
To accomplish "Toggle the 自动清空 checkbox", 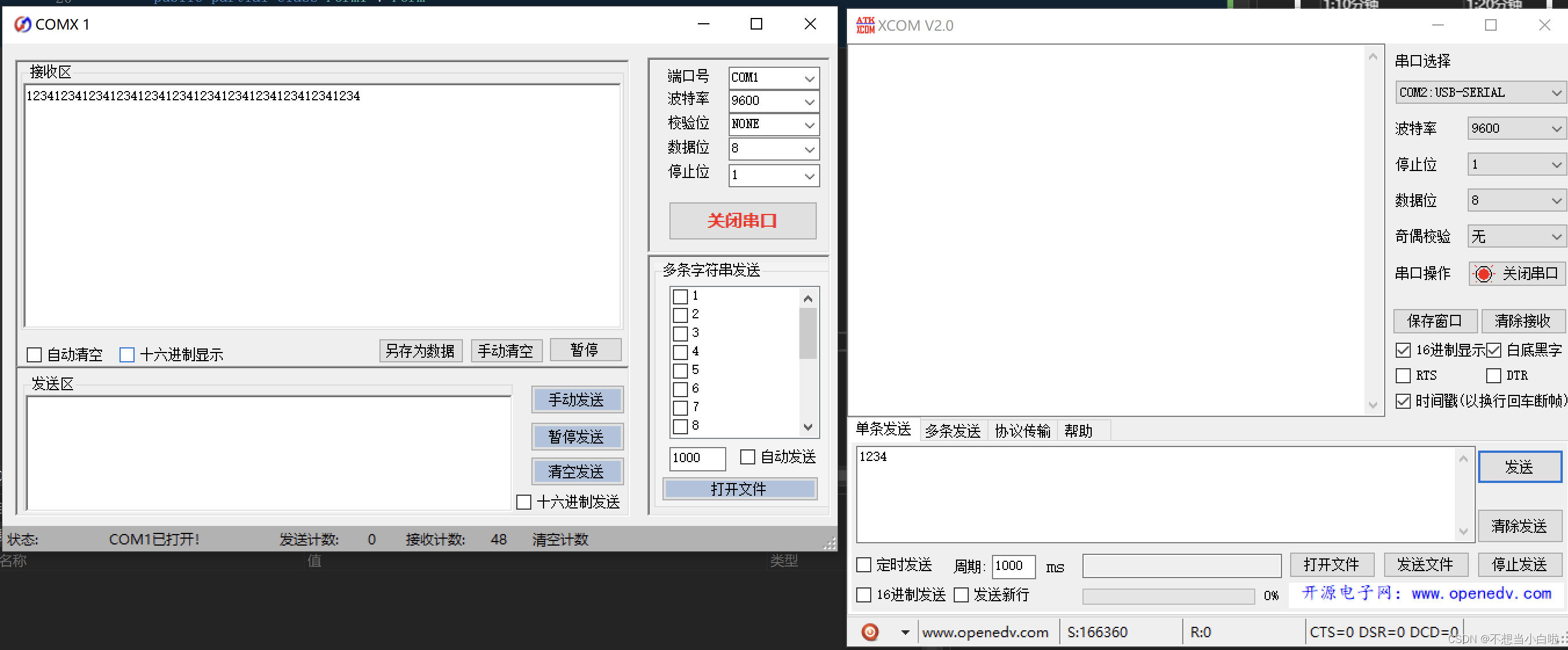I will point(34,355).
